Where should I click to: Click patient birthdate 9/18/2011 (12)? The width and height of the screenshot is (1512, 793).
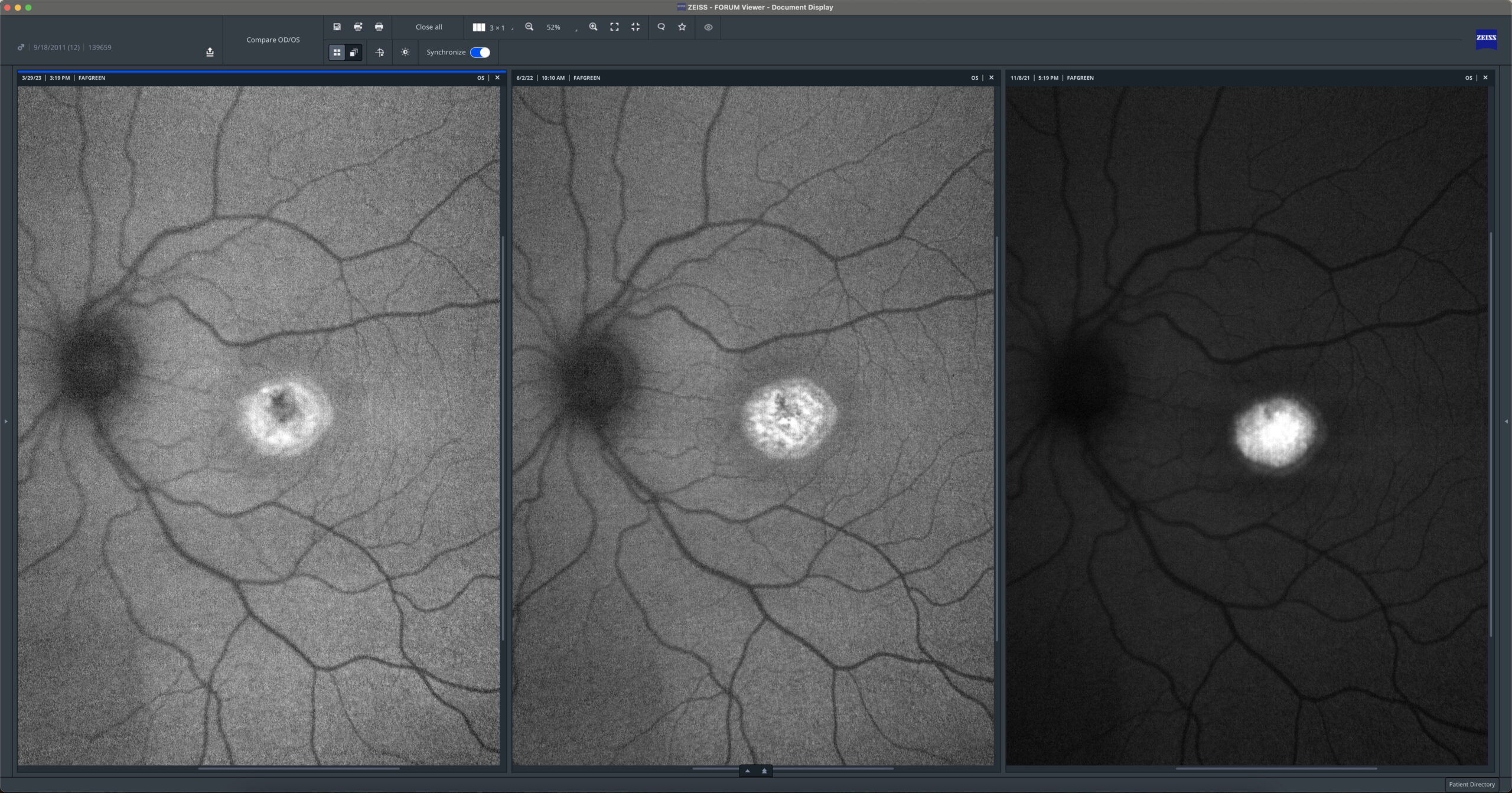[57, 47]
